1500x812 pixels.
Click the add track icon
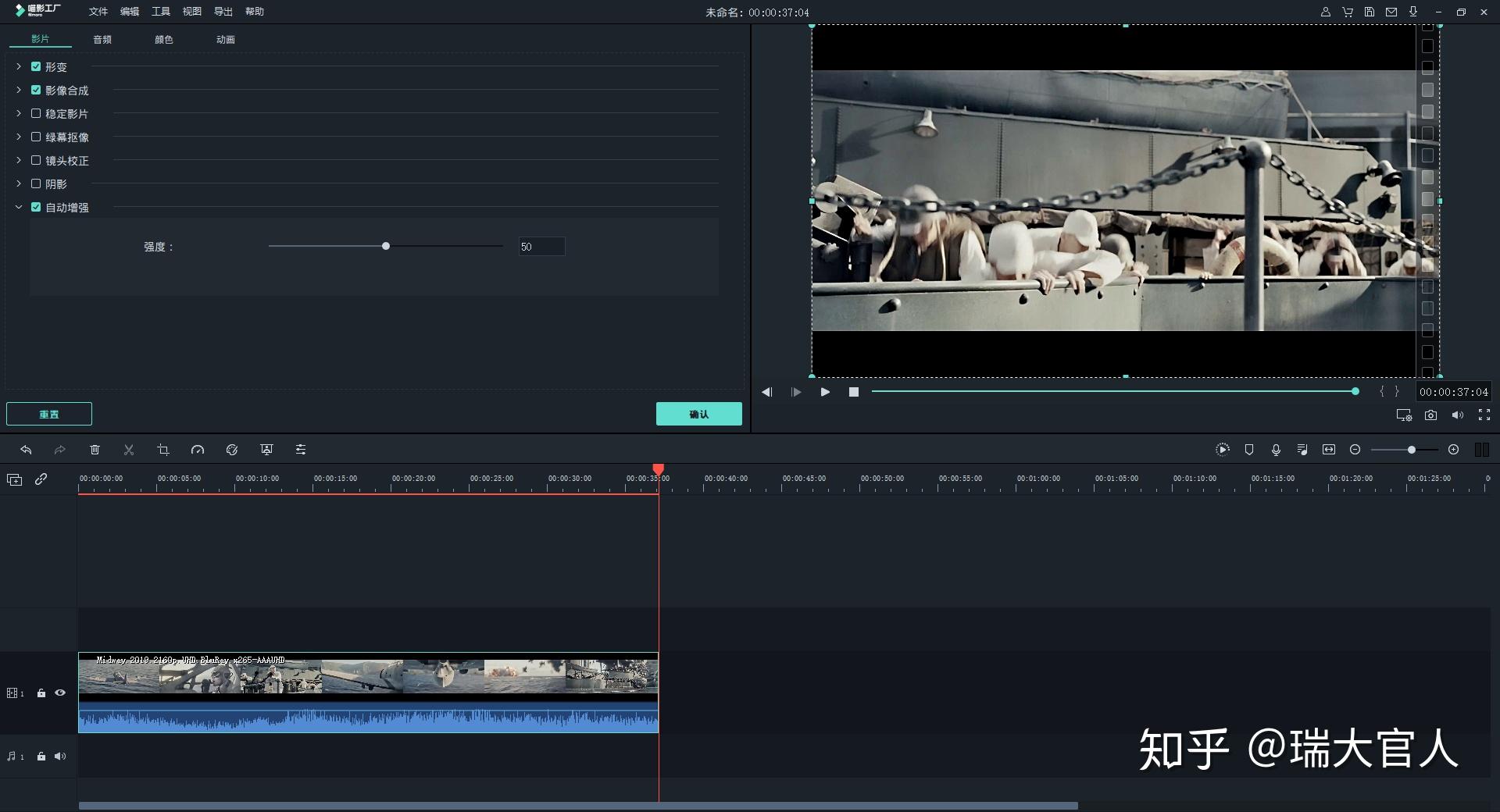[14, 479]
